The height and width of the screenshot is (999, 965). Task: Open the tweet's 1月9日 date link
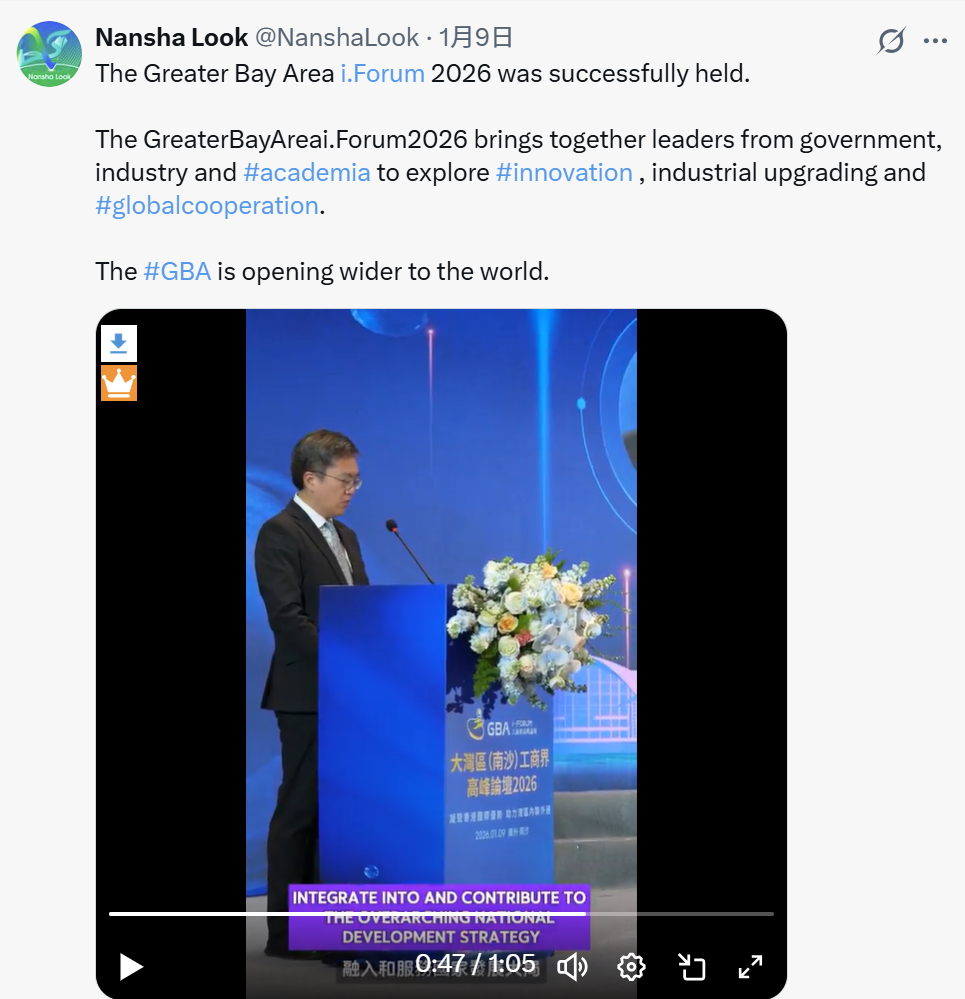click(x=475, y=38)
